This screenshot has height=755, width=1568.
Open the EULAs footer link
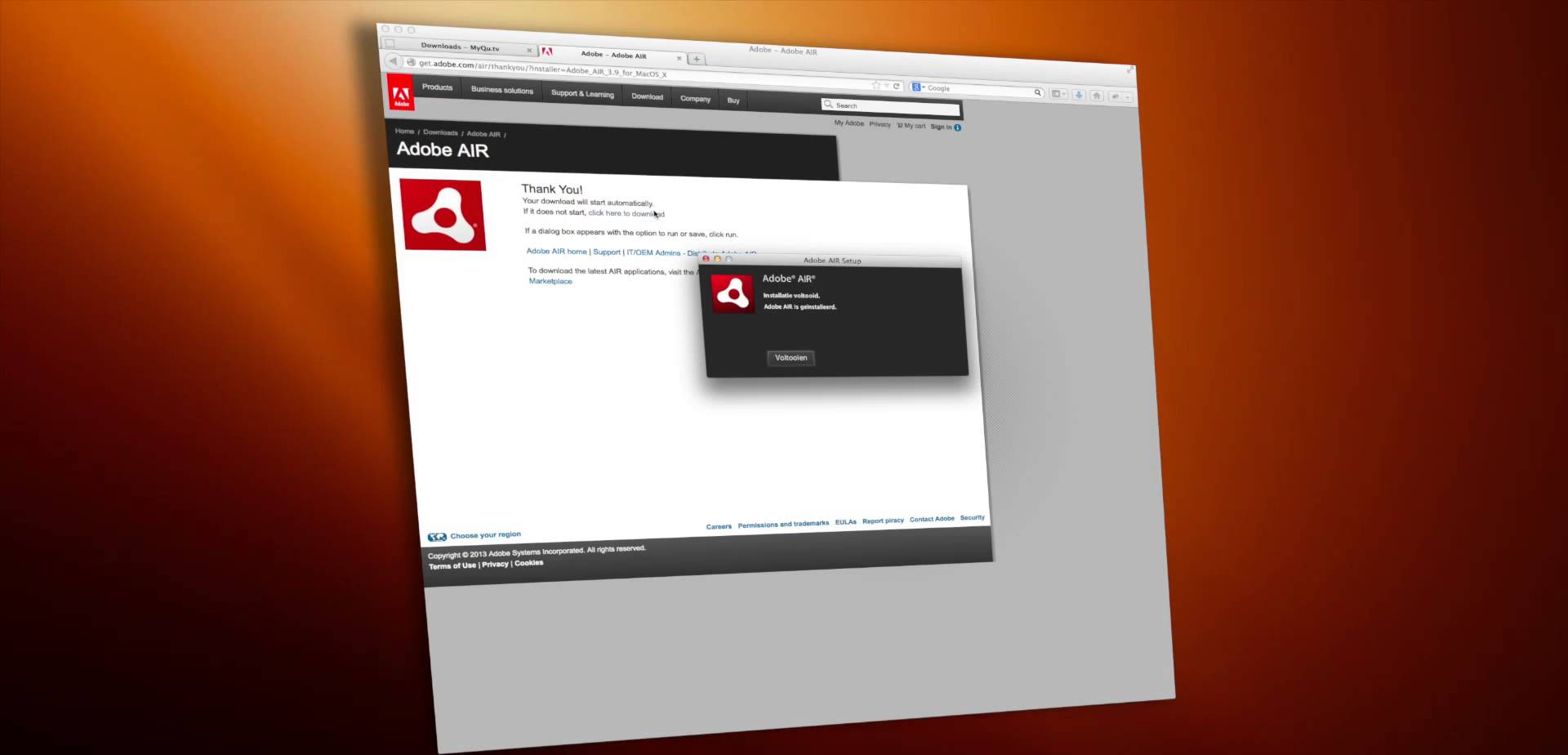tap(845, 522)
